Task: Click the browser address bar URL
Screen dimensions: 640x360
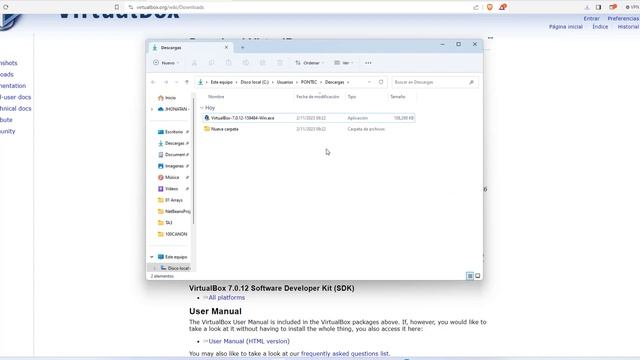Action: [170, 7]
